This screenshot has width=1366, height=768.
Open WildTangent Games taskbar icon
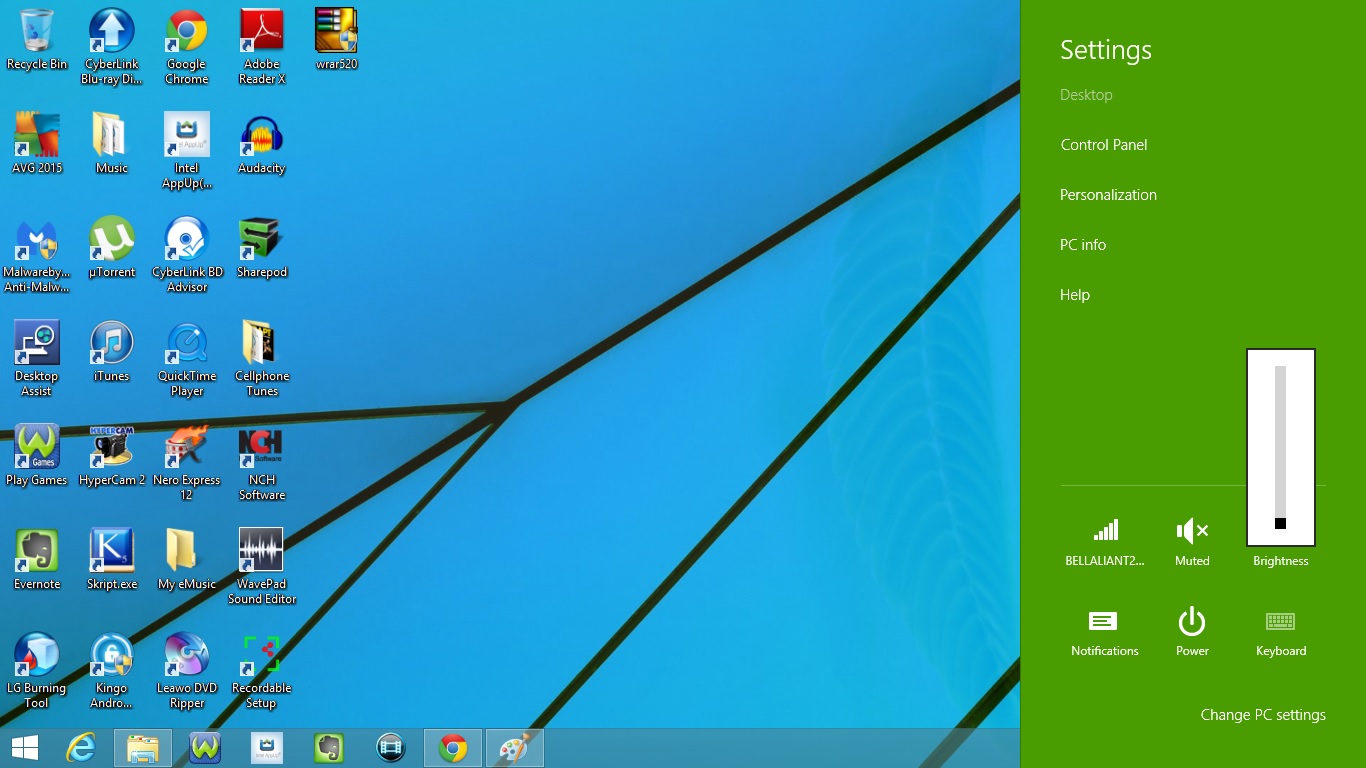tap(205, 748)
